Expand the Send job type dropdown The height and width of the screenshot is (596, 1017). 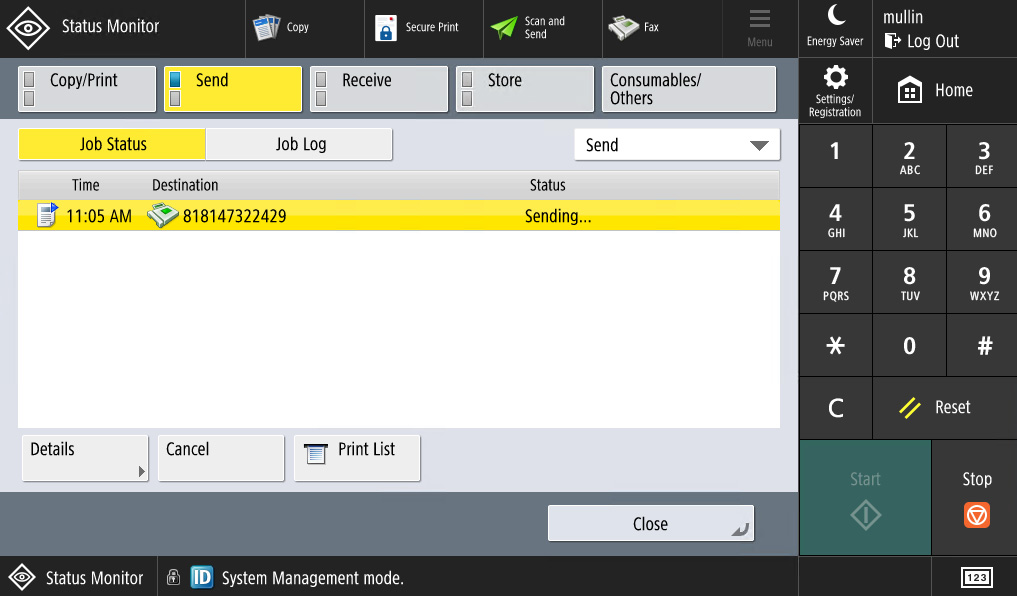click(676, 145)
